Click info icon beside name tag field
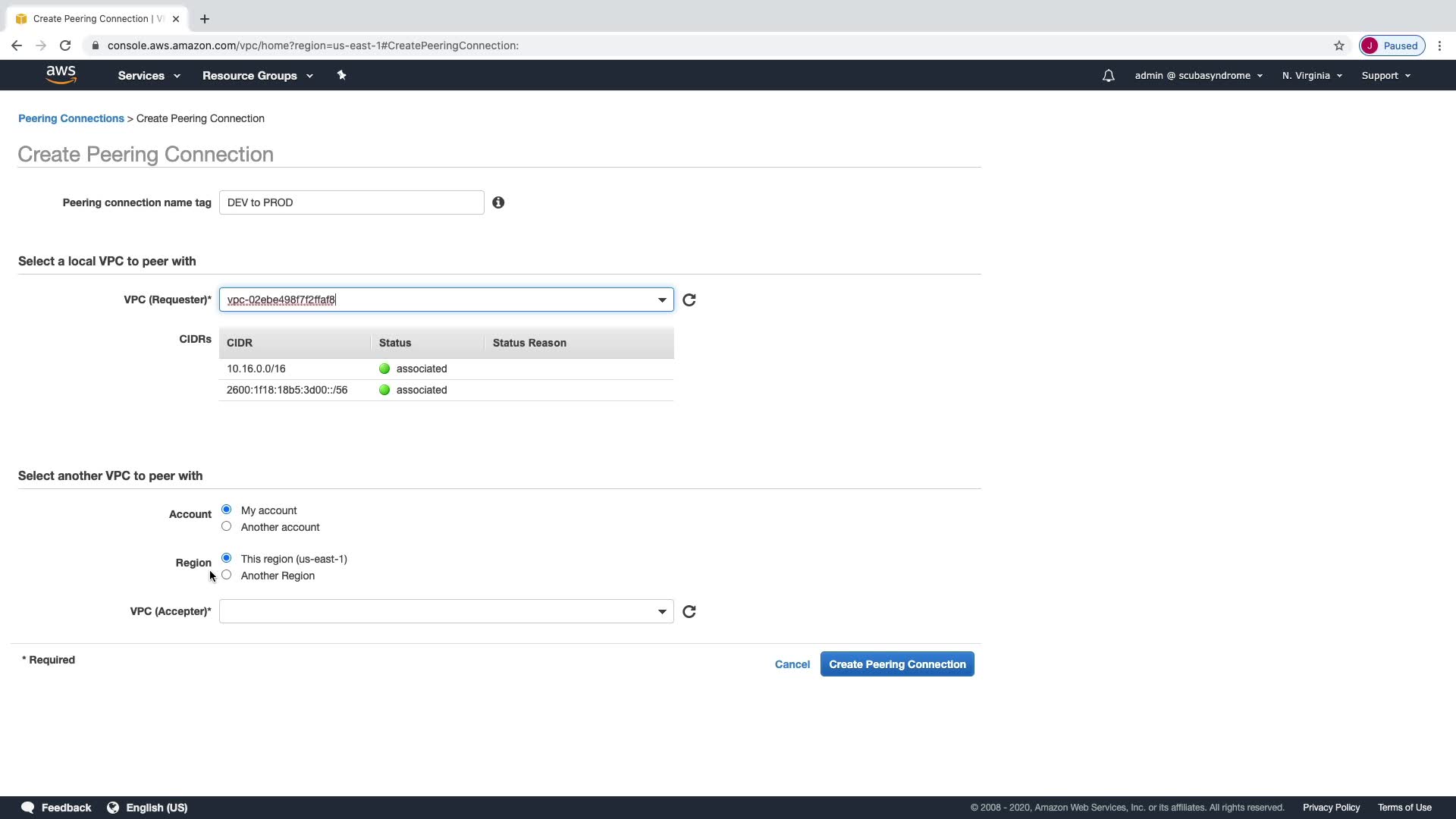 click(x=498, y=202)
